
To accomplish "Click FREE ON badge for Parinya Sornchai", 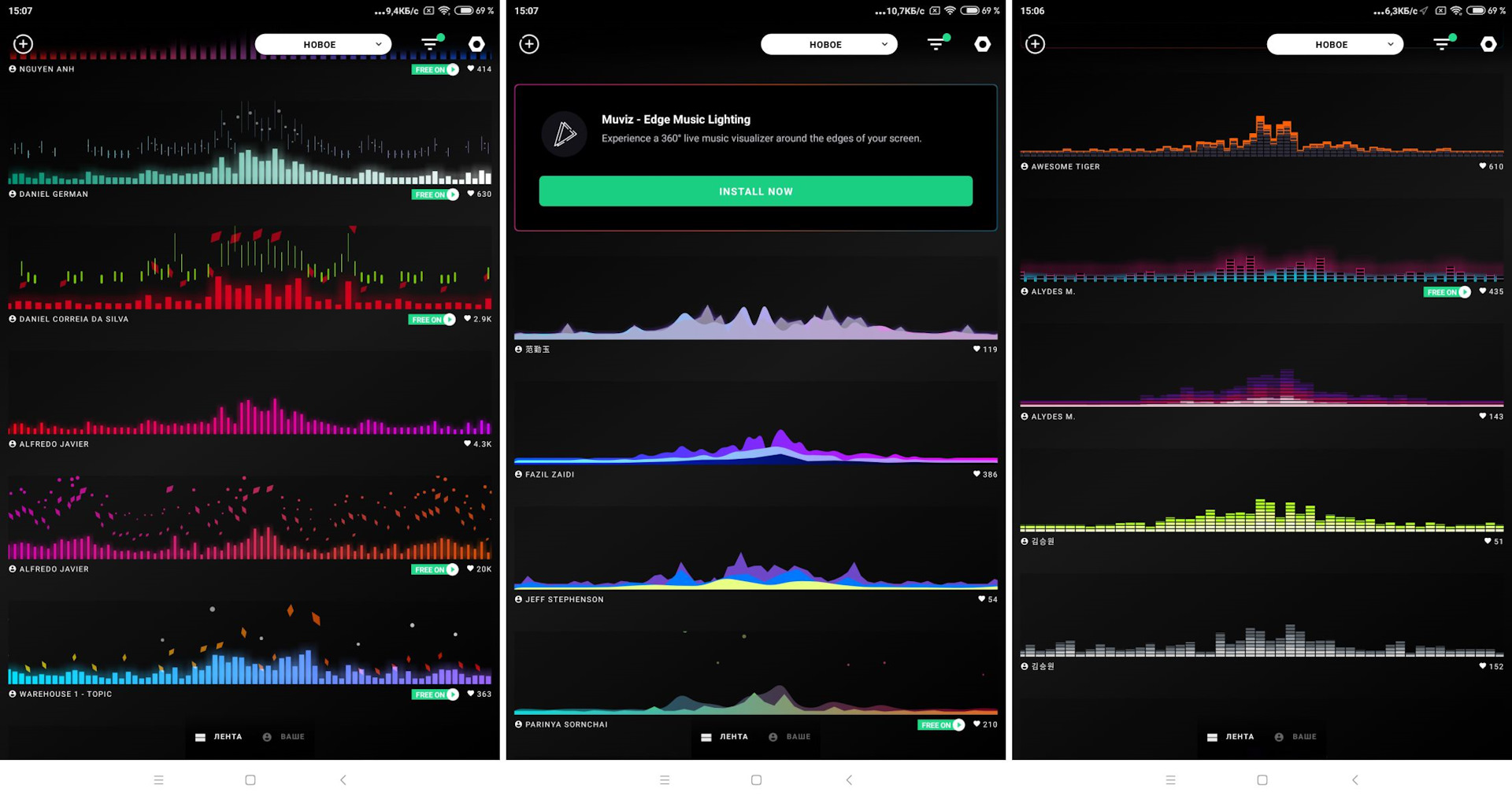I will [941, 725].
